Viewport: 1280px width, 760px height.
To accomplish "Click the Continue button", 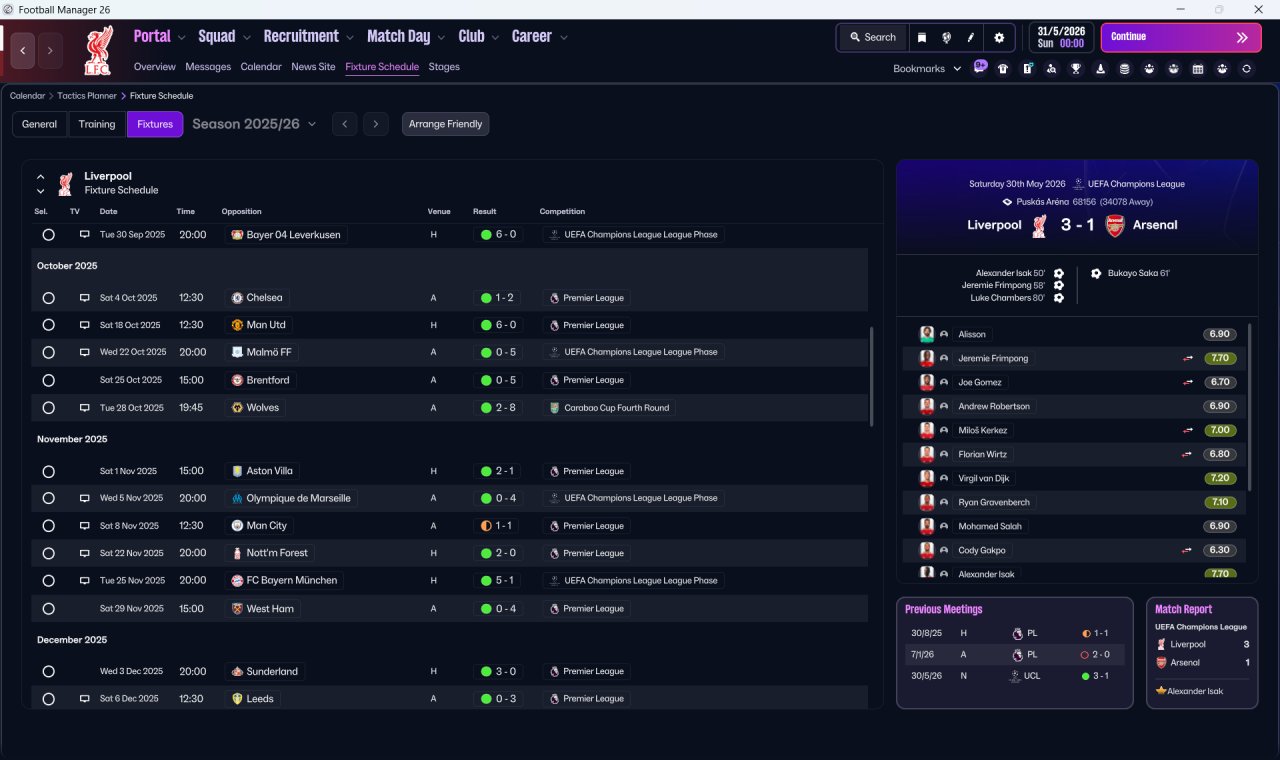I will pyautogui.click(x=1181, y=37).
